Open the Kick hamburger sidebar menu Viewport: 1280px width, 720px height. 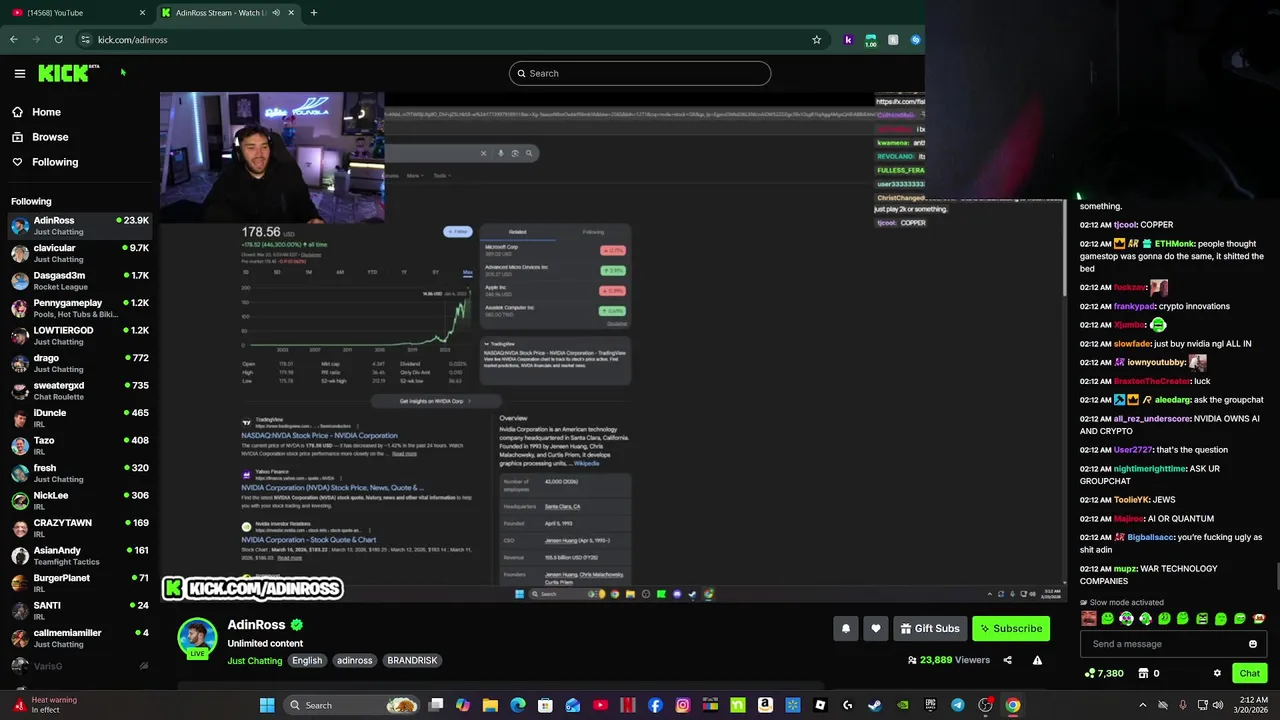pyautogui.click(x=19, y=73)
